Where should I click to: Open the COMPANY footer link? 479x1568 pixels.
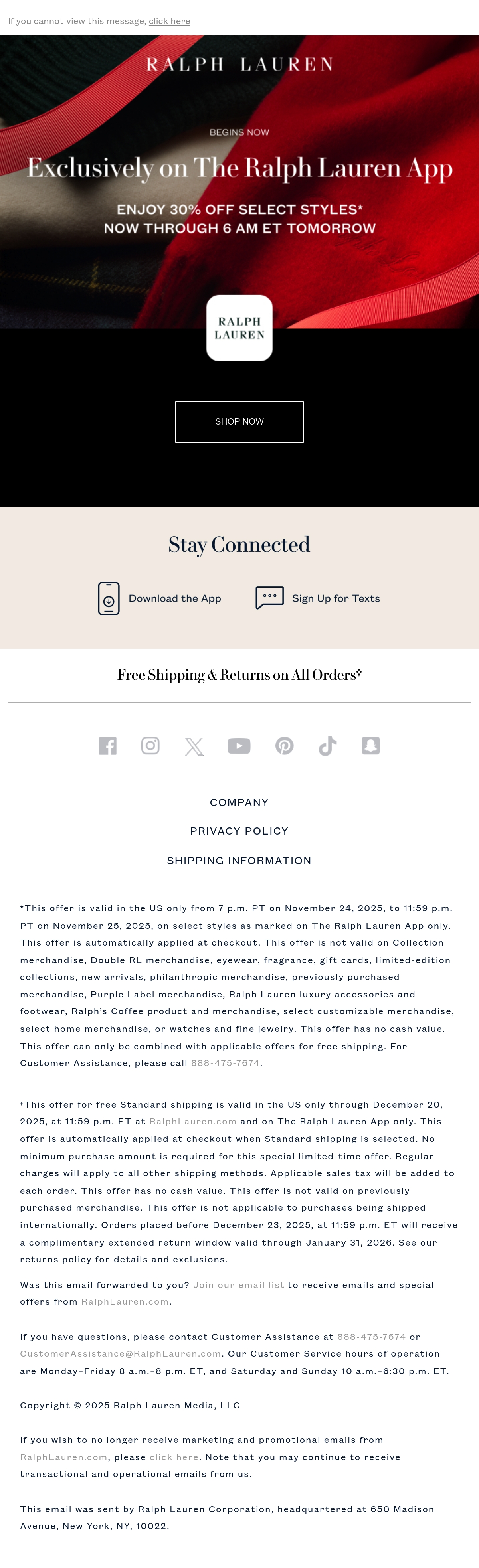(x=239, y=802)
